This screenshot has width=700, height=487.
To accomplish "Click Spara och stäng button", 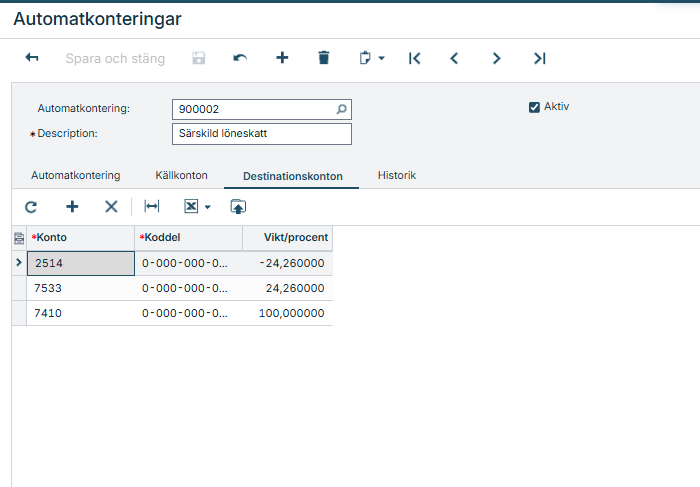I will click(x=115, y=59).
